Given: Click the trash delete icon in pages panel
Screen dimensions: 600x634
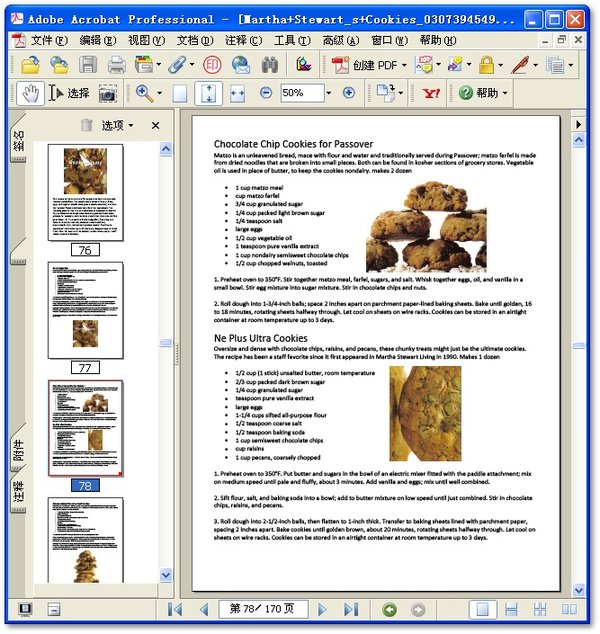Looking at the screenshot, I should [x=87, y=125].
